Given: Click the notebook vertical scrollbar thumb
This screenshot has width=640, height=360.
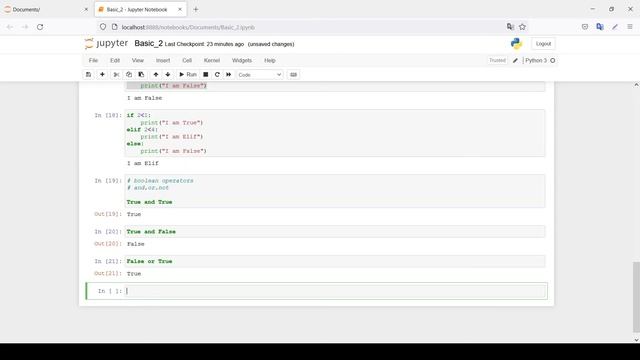Looking at the screenshot, I should tap(636, 297).
